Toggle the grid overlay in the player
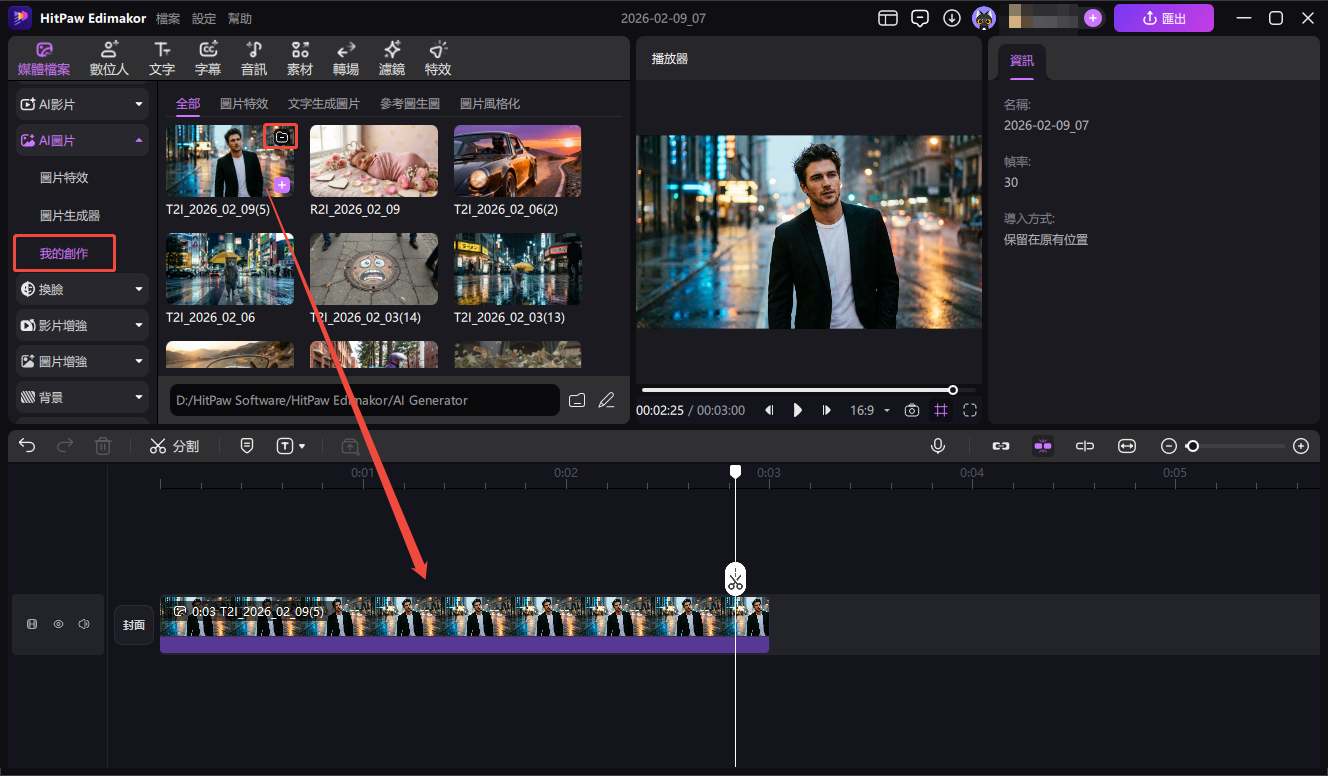Screen dimensions: 1328x776 pos(941,410)
